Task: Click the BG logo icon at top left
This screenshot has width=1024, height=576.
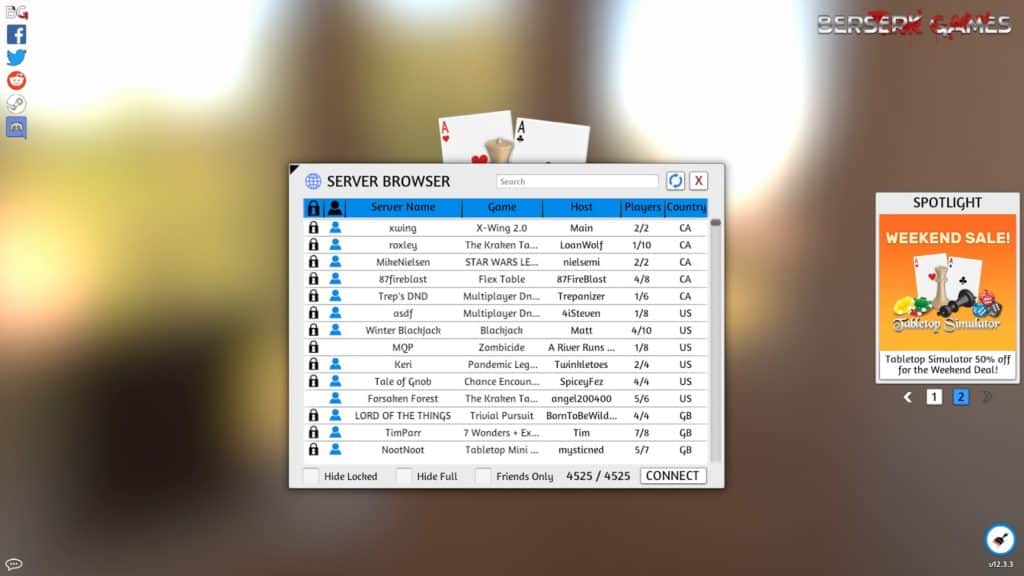Action: coord(16,12)
